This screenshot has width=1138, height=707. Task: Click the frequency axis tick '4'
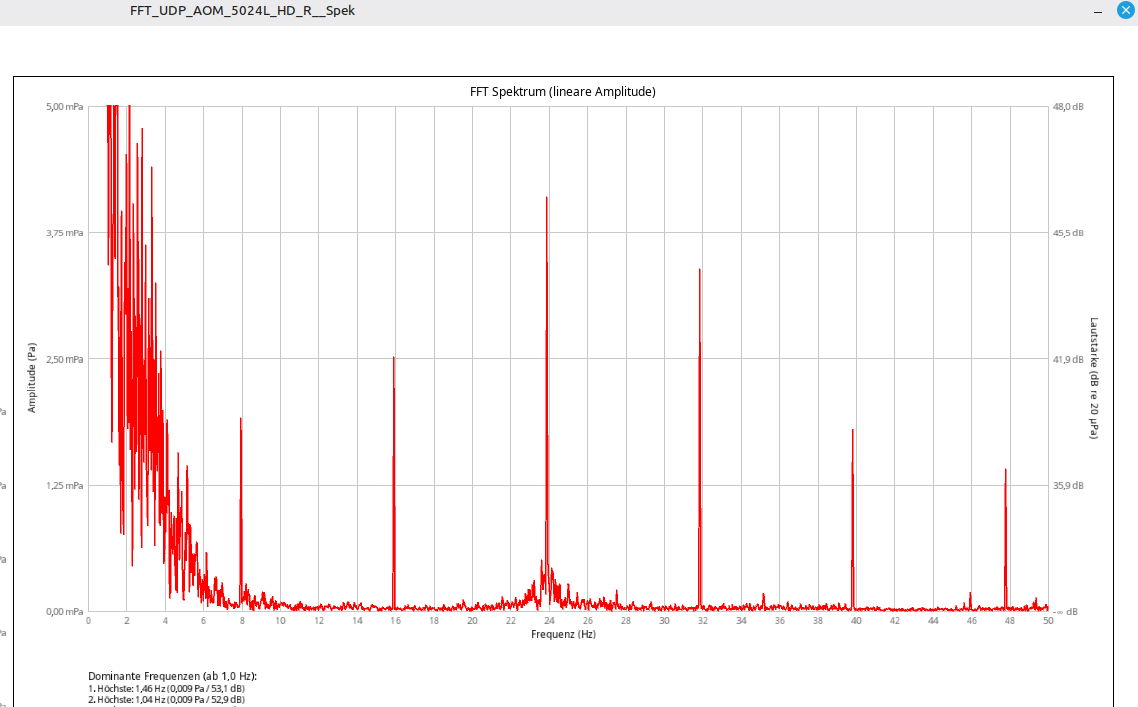click(x=165, y=621)
